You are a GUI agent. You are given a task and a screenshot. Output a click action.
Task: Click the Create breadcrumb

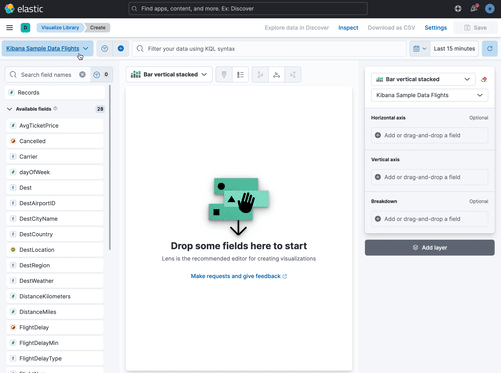click(97, 28)
